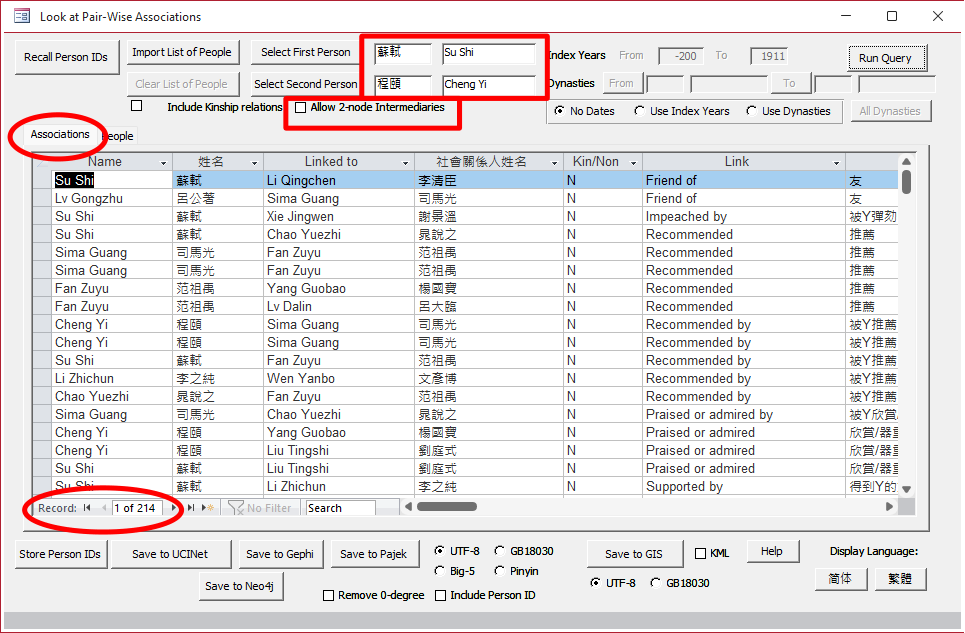Create new blank record icon
The width and height of the screenshot is (965, 633).
[x=208, y=508]
